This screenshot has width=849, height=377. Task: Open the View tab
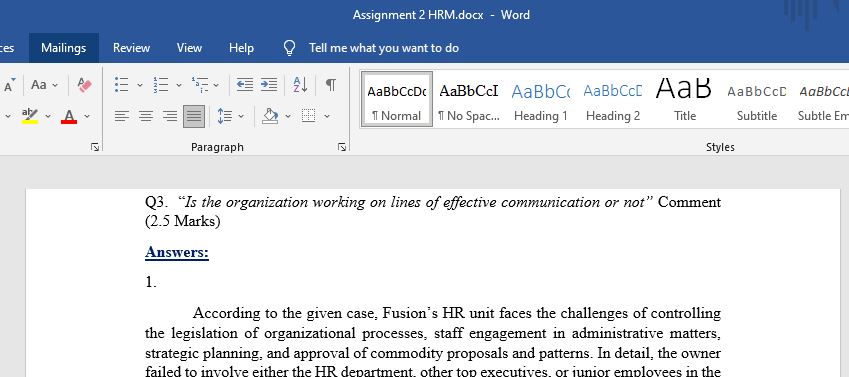click(x=189, y=48)
